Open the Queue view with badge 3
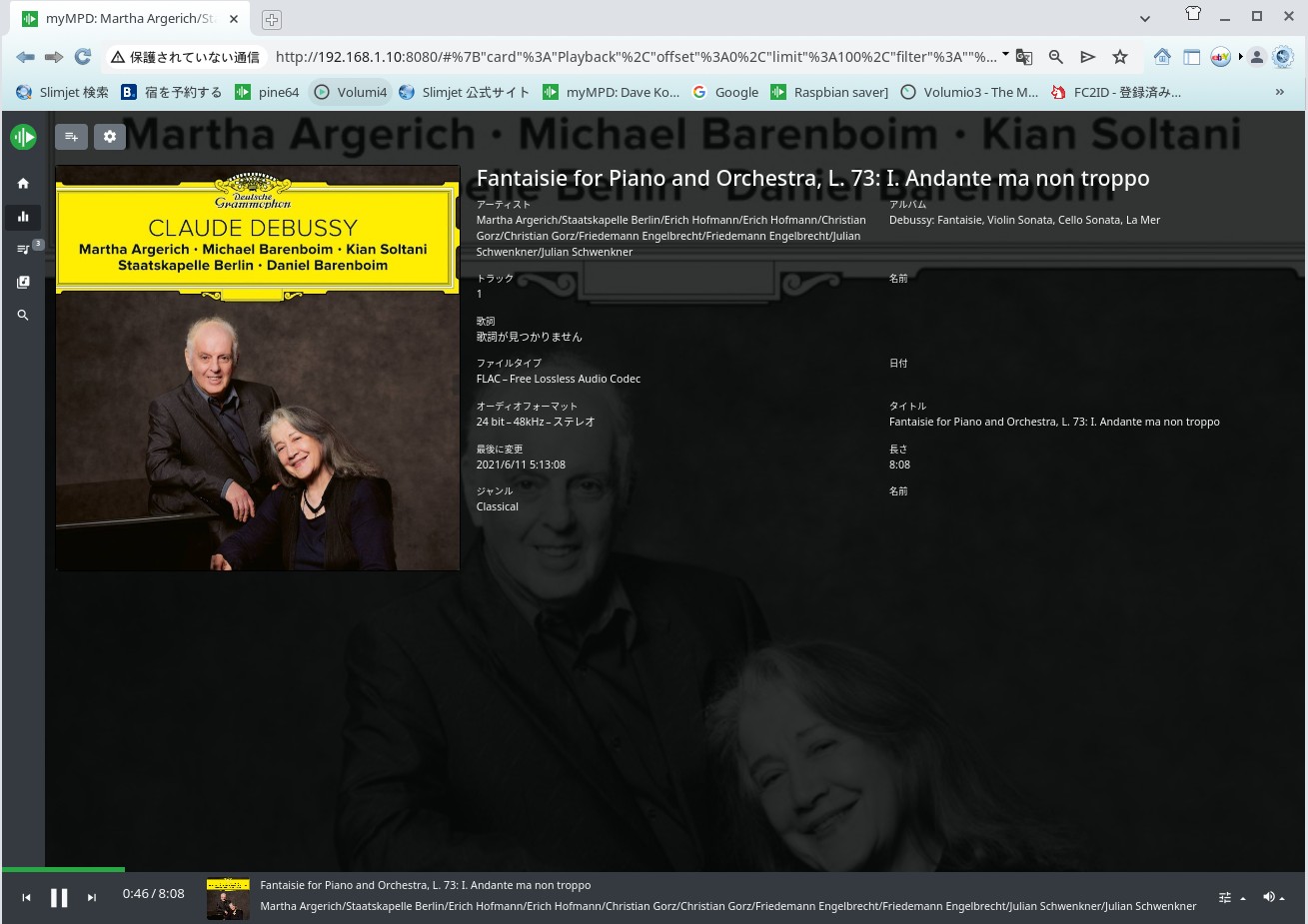The height and width of the screenshot is (924, 1308). click(x=23, y=249)
